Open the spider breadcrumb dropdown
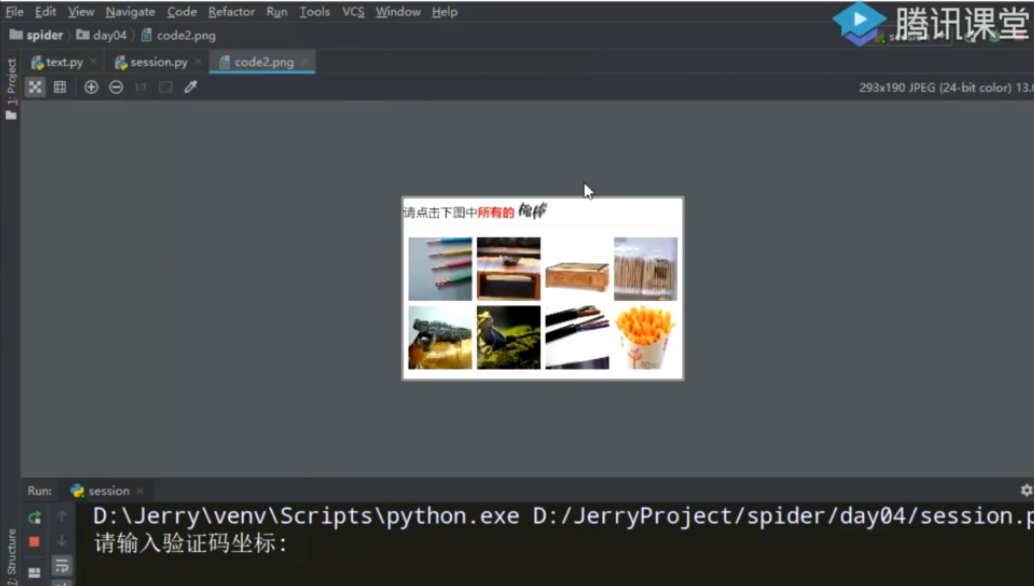1034x586 pixels. point(42,34)
